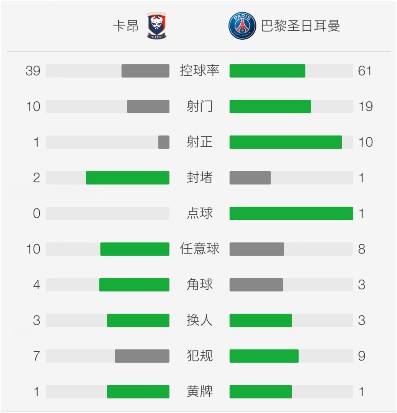
Task: Open the 卡昂 team name link
Action: point(126,26)
